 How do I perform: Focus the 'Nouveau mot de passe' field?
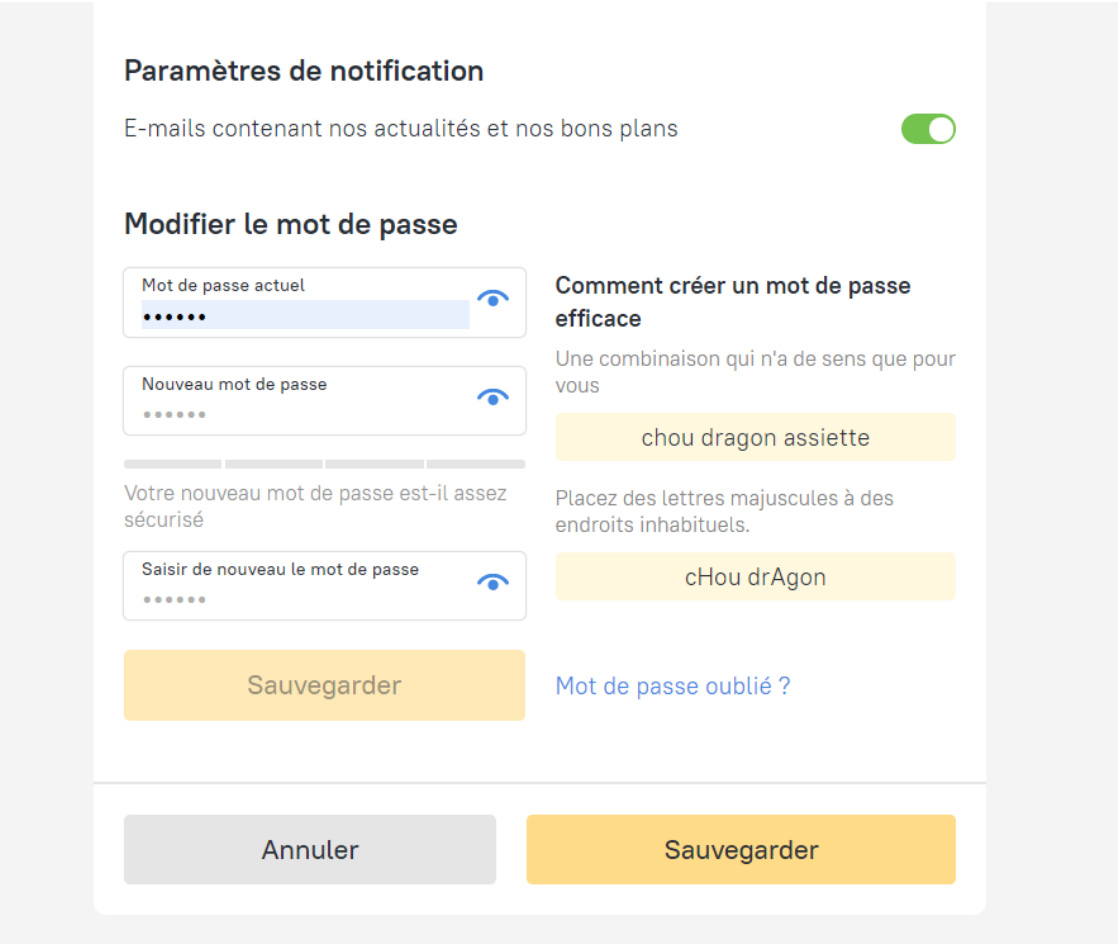click(305, 413)
